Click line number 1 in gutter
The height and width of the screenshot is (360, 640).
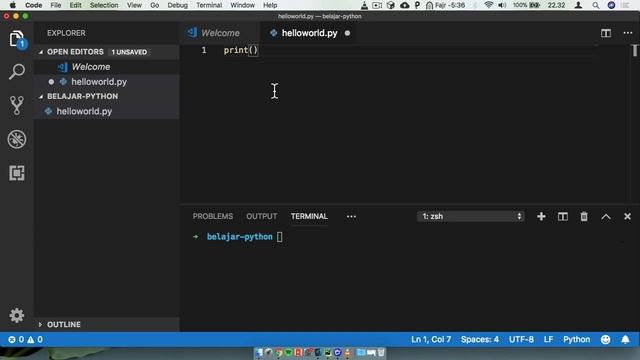(204, 50)
